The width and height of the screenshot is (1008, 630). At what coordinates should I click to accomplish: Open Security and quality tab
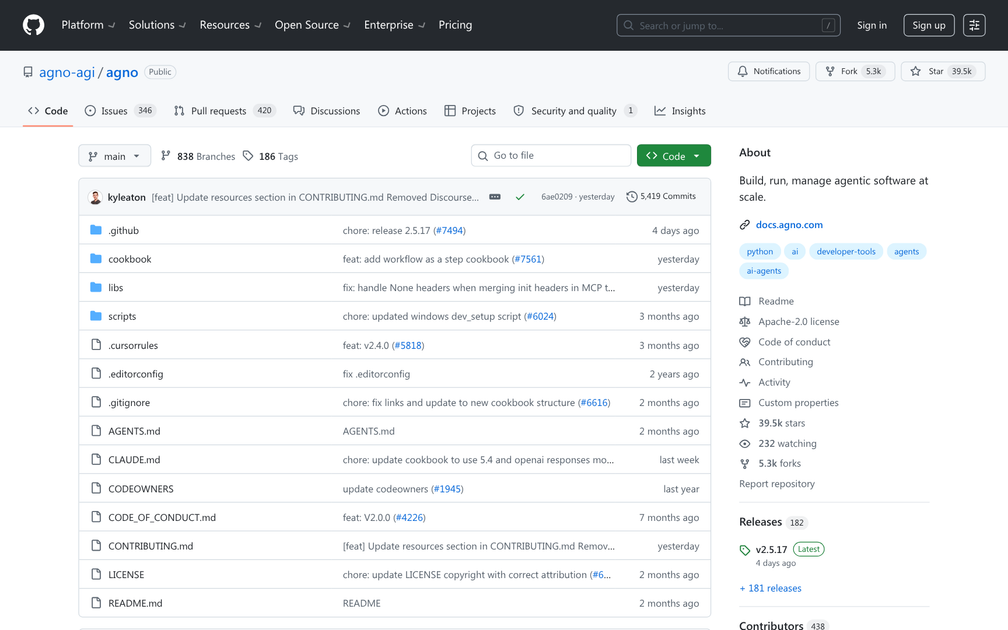tap(575, 111)
